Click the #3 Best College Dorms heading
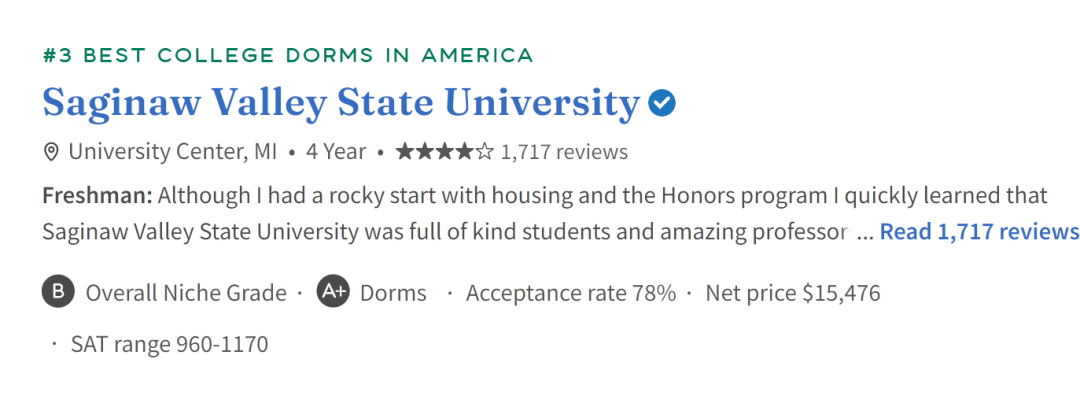Screen dimensions: 1080x396 click(288, 56)
